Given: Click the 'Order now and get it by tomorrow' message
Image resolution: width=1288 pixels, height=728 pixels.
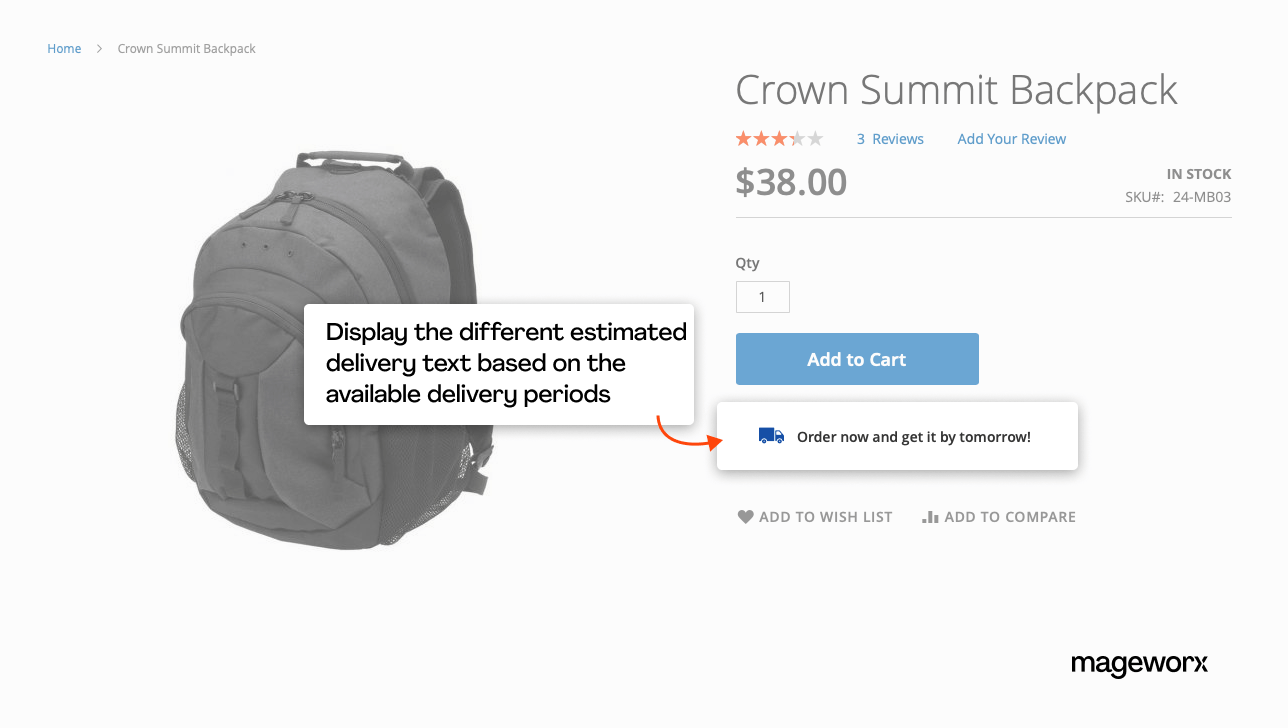Looking at the screenshot, I should point(913,437).
